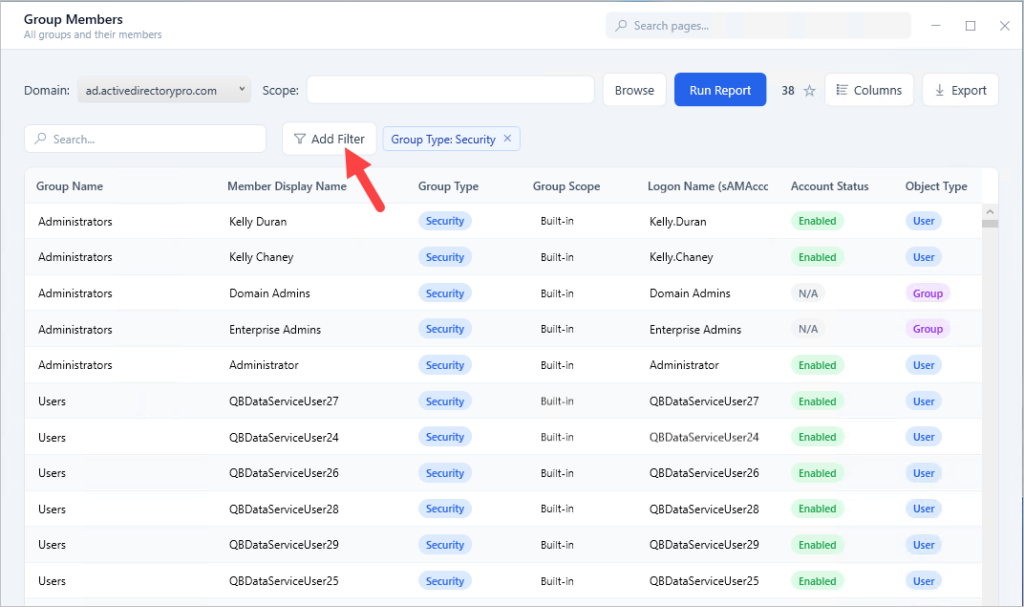Click QBDataServiceUser24 display name
Viewport: 1024px width, 607px height.
283,438
